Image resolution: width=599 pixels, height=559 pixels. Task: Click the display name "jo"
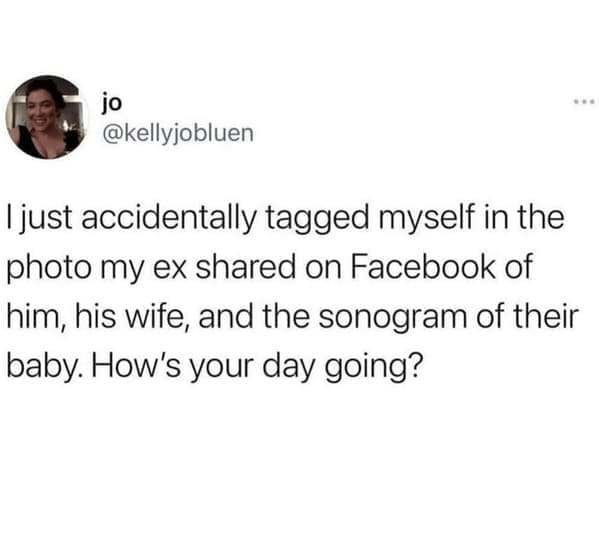click(x=112, y=103)
